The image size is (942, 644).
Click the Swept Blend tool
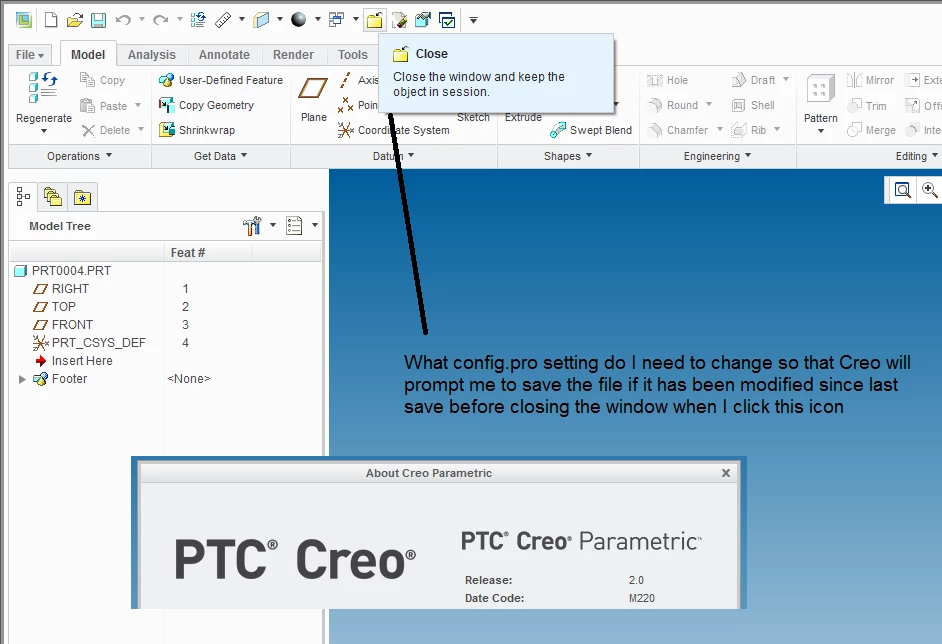591,130
